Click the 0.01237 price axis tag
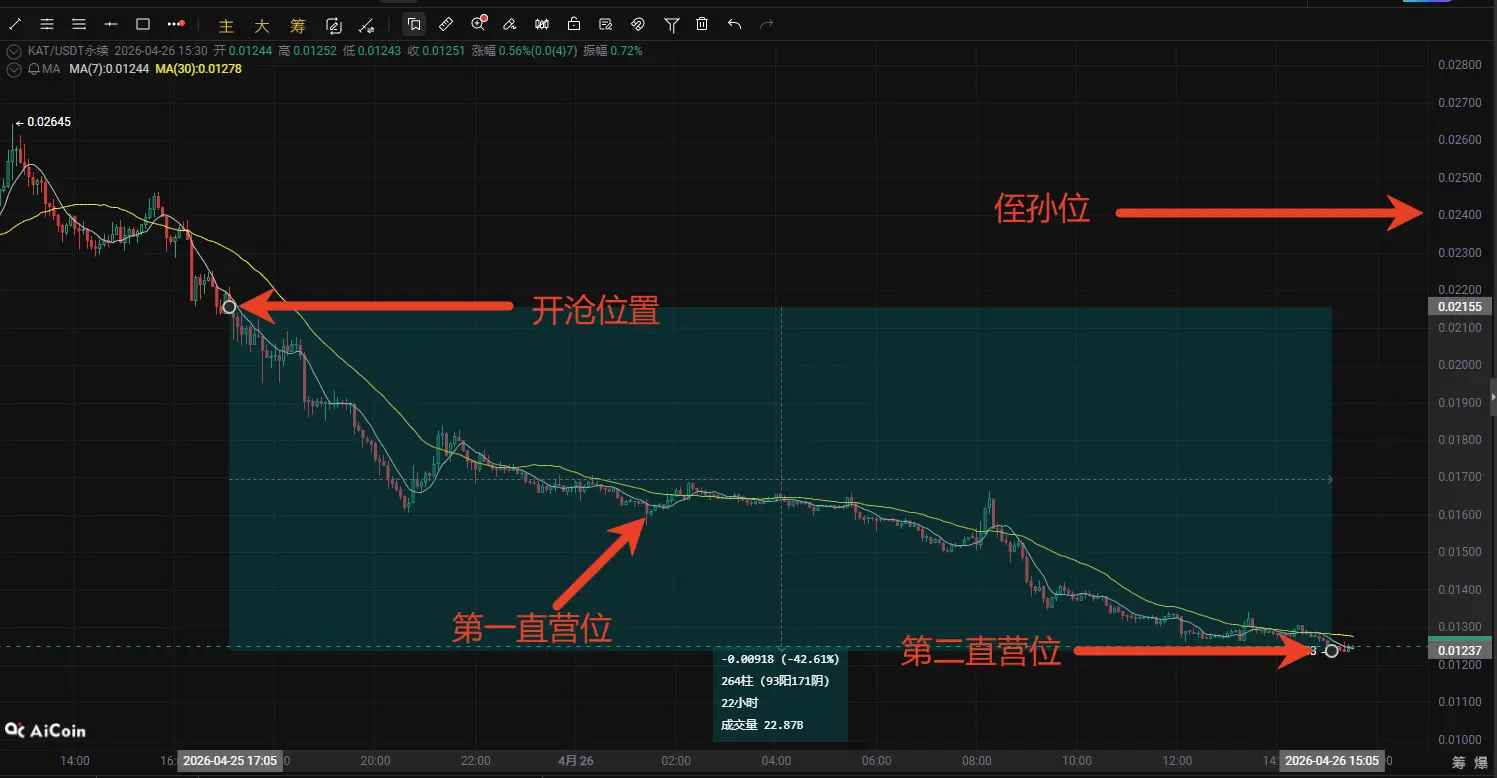The width and height of the screenshot is (1497, 778). (1460, 651)
